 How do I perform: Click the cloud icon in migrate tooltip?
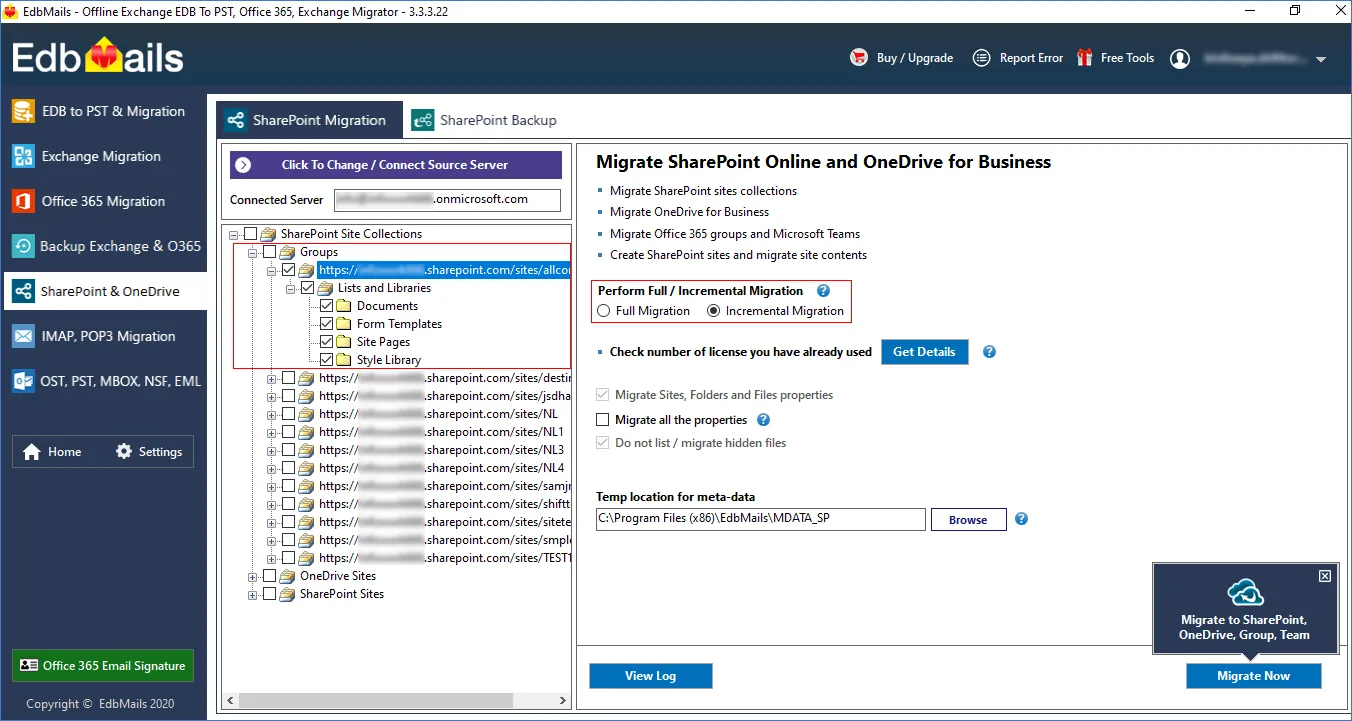pyautogui.click(x=1245, y=592)
